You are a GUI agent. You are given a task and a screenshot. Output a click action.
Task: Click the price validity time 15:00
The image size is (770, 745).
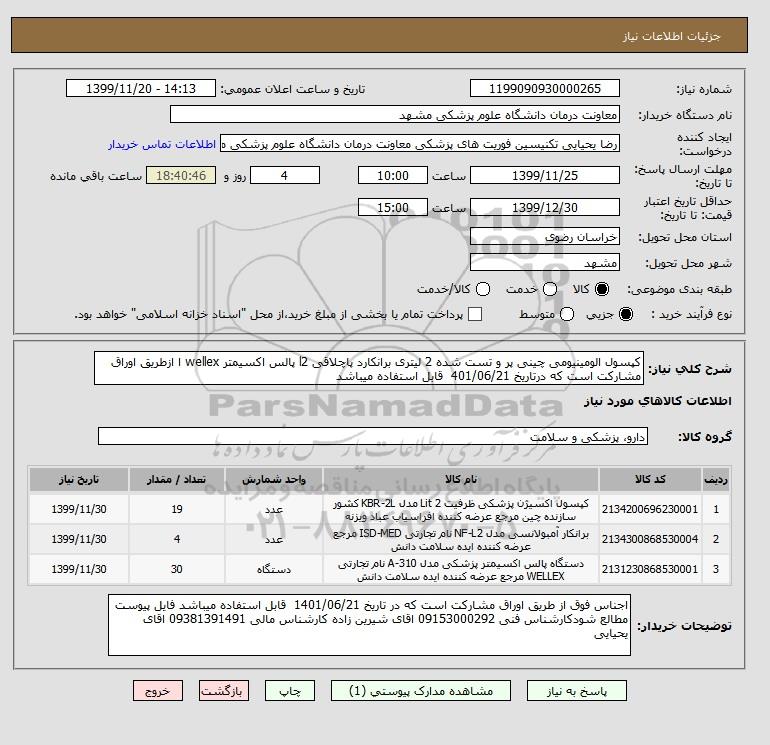(393, 207)
